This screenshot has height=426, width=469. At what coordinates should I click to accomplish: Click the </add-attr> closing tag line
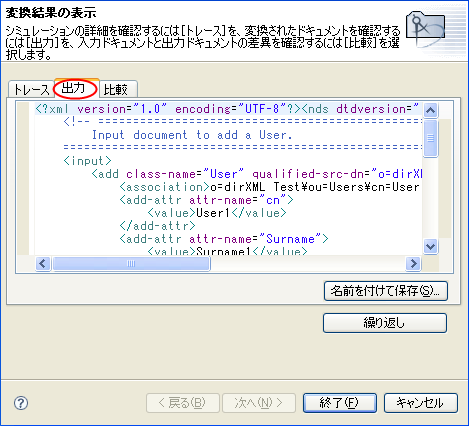point(158,226)
